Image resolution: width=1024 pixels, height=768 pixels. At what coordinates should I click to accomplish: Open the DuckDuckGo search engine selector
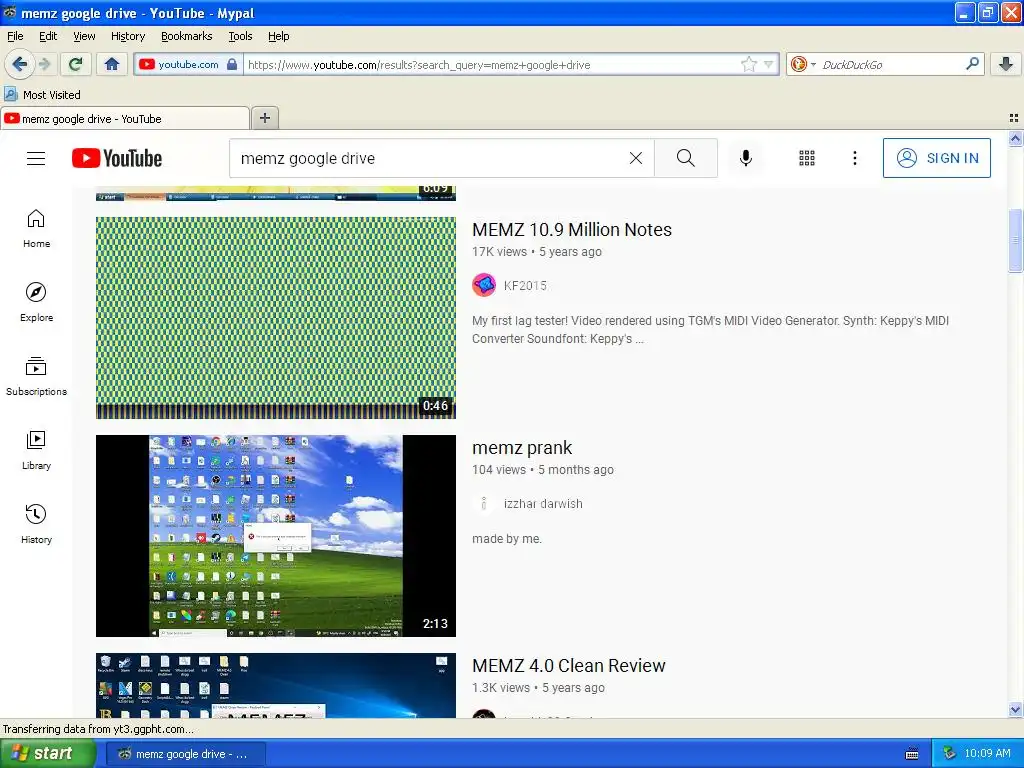[803, 64]
